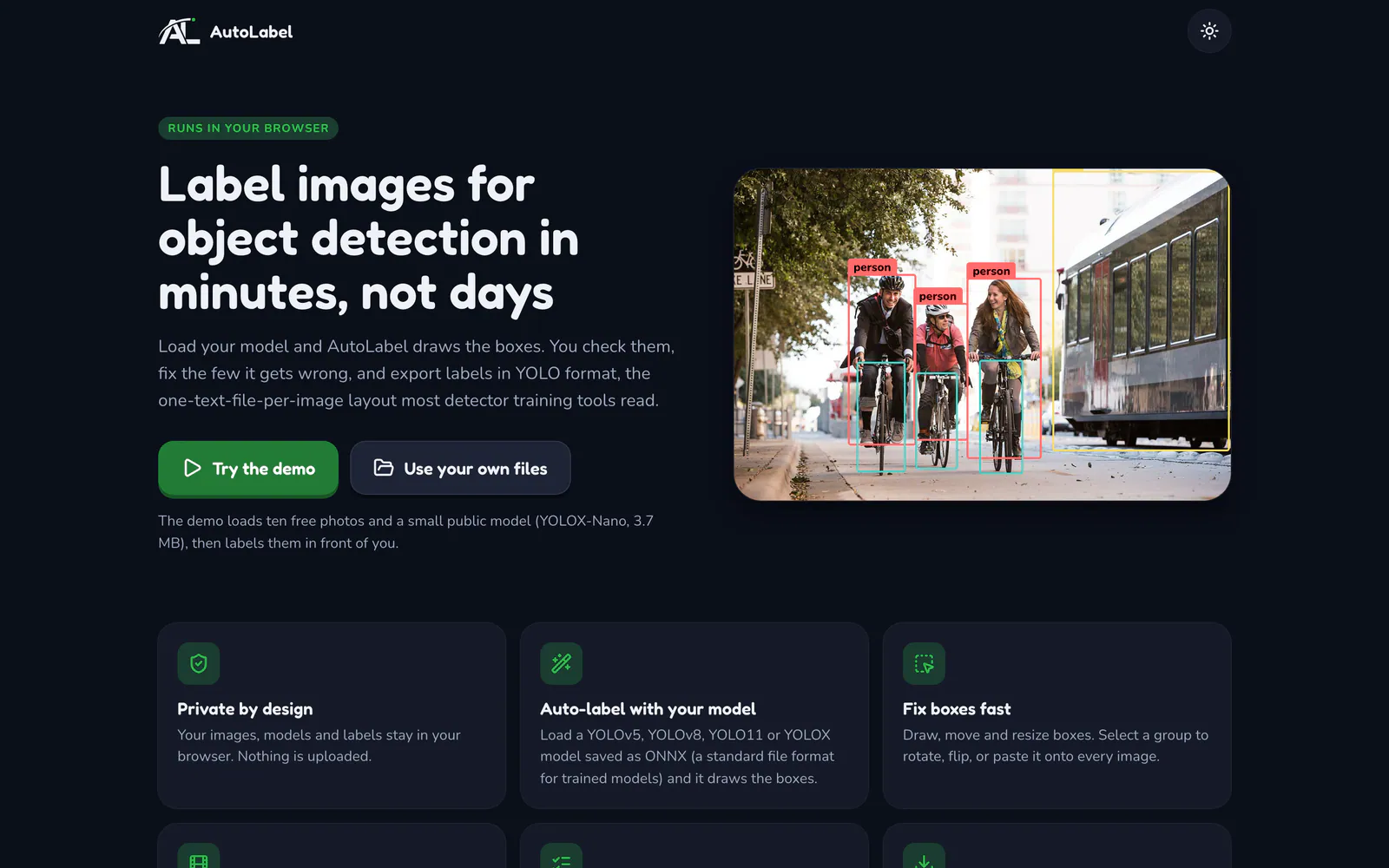
Task: Click the RUNS IN YOUR BROWSER badge
Action: pos(248,128)
